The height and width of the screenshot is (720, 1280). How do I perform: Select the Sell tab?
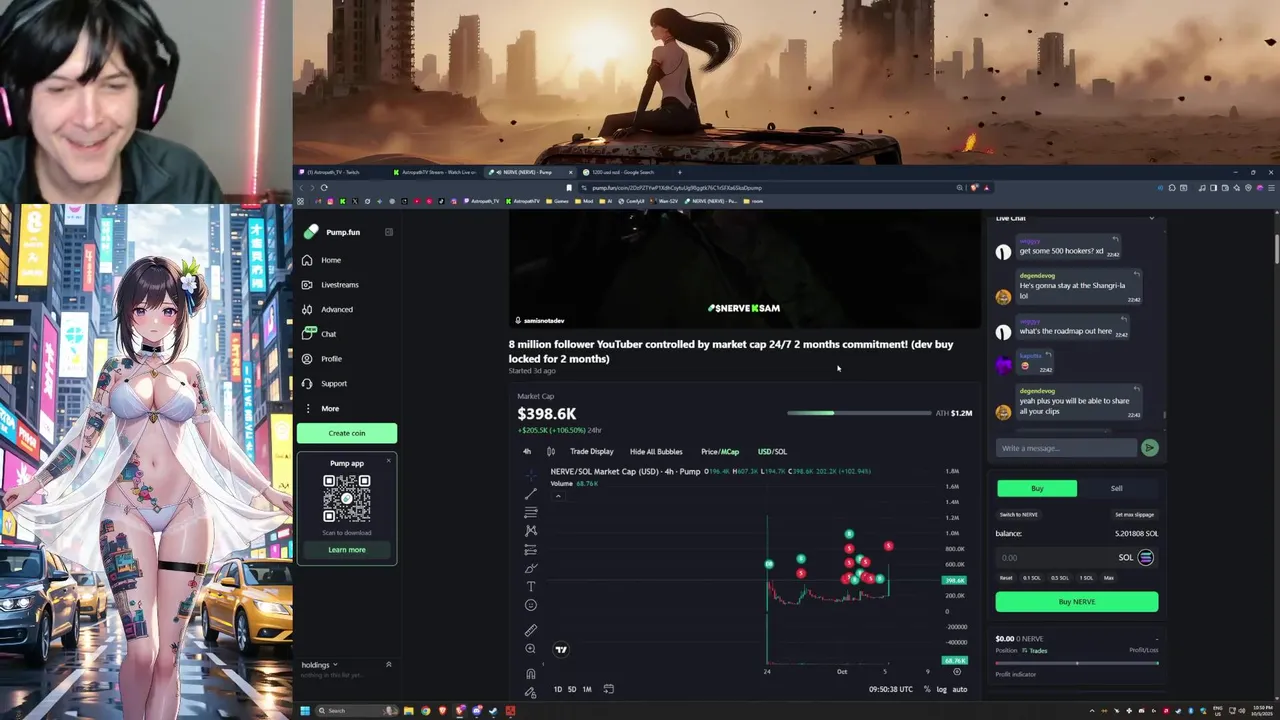click(1117, 488)
